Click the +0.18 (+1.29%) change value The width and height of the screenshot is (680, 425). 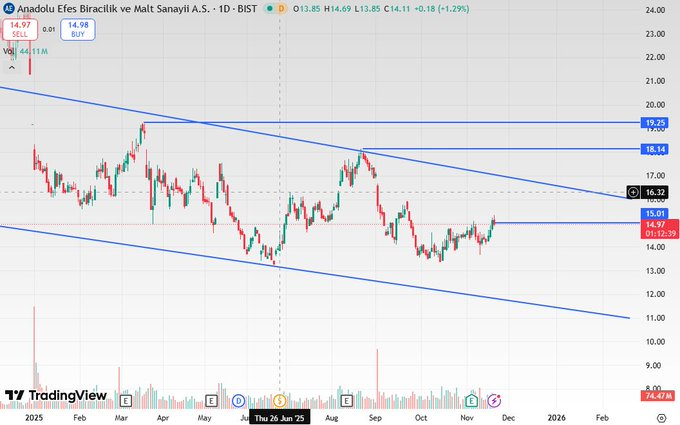click(441, 8)
